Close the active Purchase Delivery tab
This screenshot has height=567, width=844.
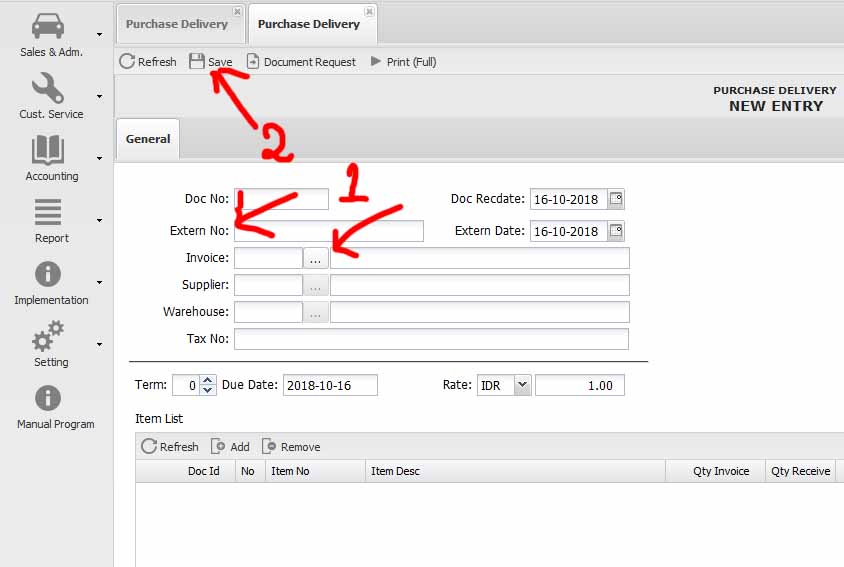[x=369, y=12]
